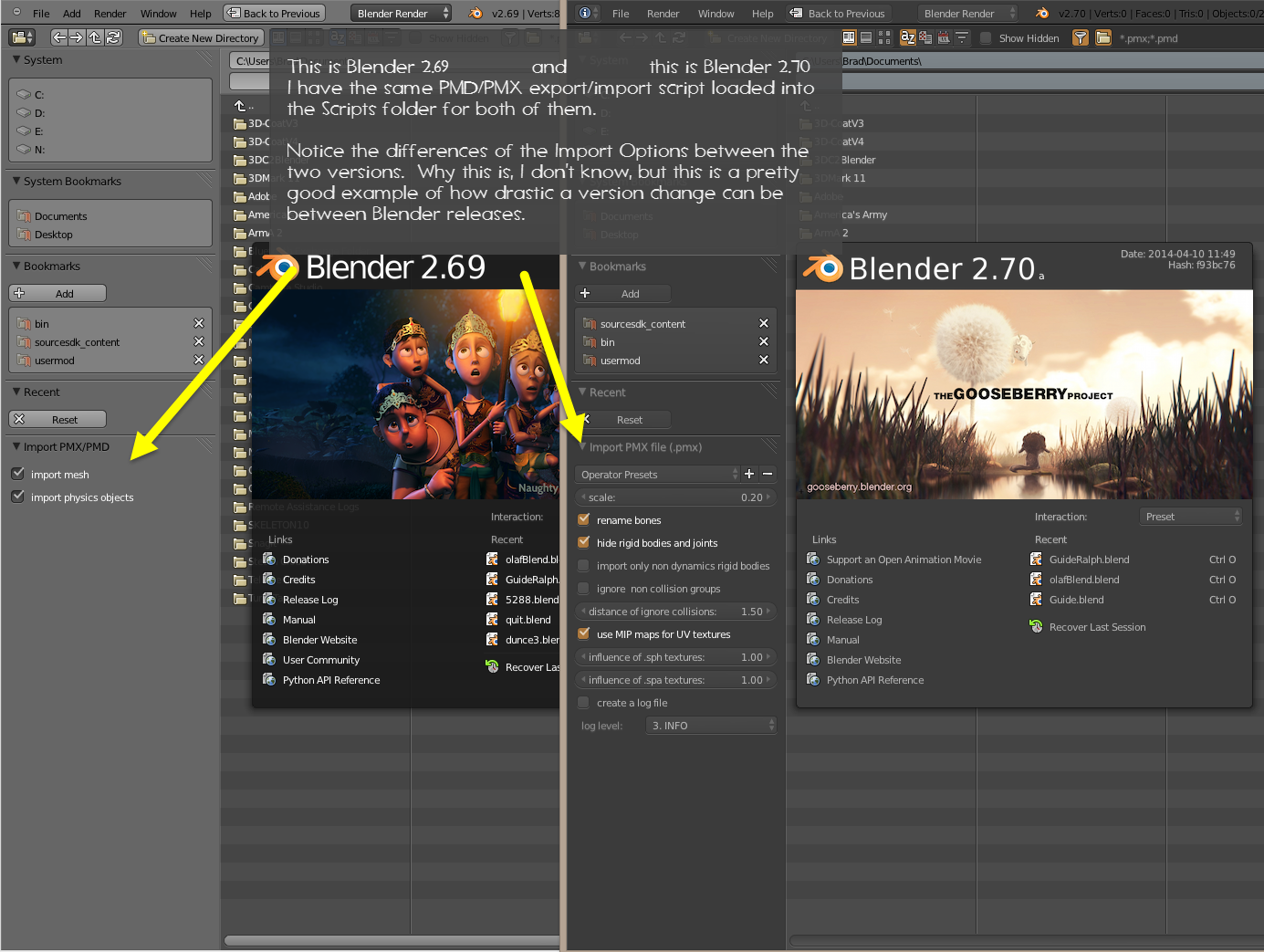
Task: Remove the active operator preset
Action: (x=768, y=474)
